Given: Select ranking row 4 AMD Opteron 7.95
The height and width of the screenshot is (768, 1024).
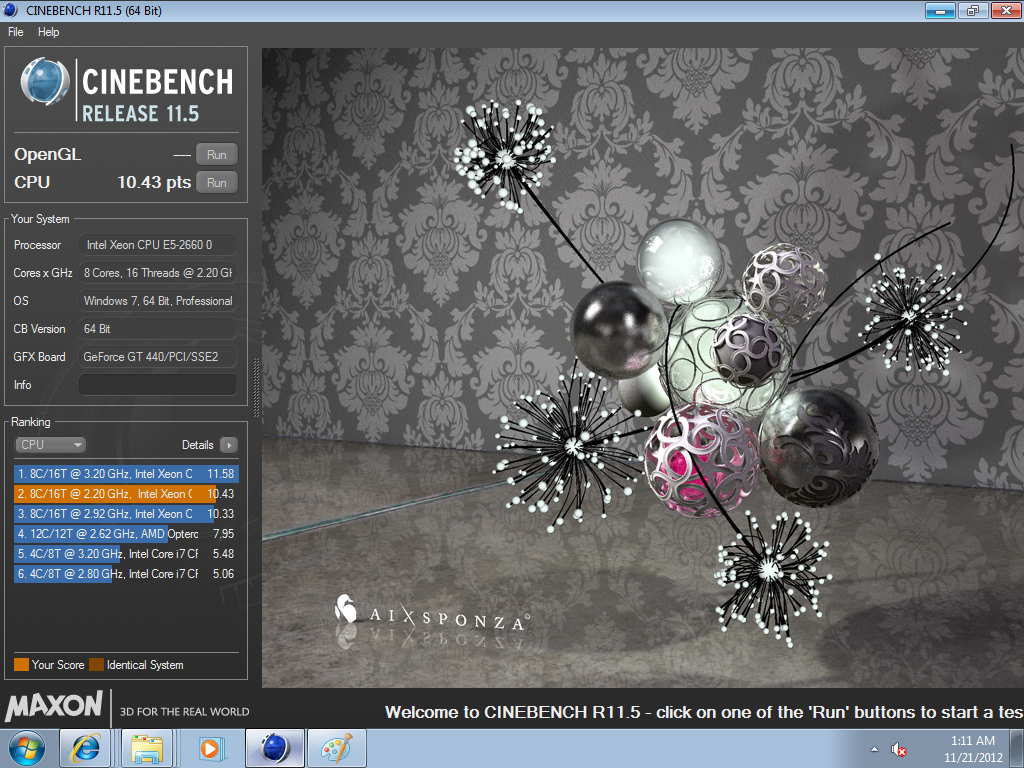Looking at the screenshot, I should pyautogui.click(x=126, y=534).
